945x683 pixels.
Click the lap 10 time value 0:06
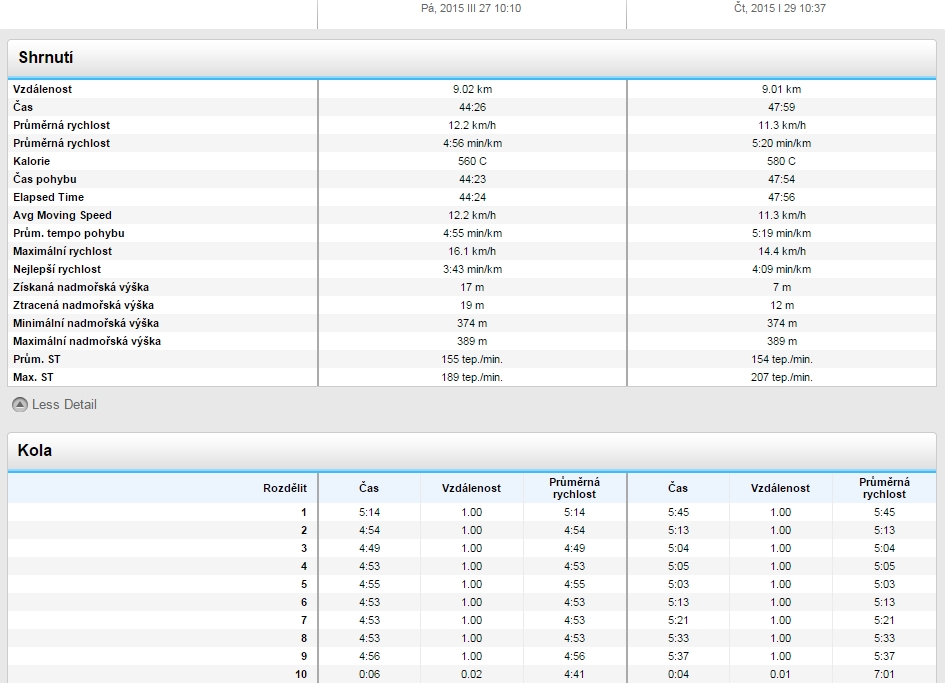point(369,674)
